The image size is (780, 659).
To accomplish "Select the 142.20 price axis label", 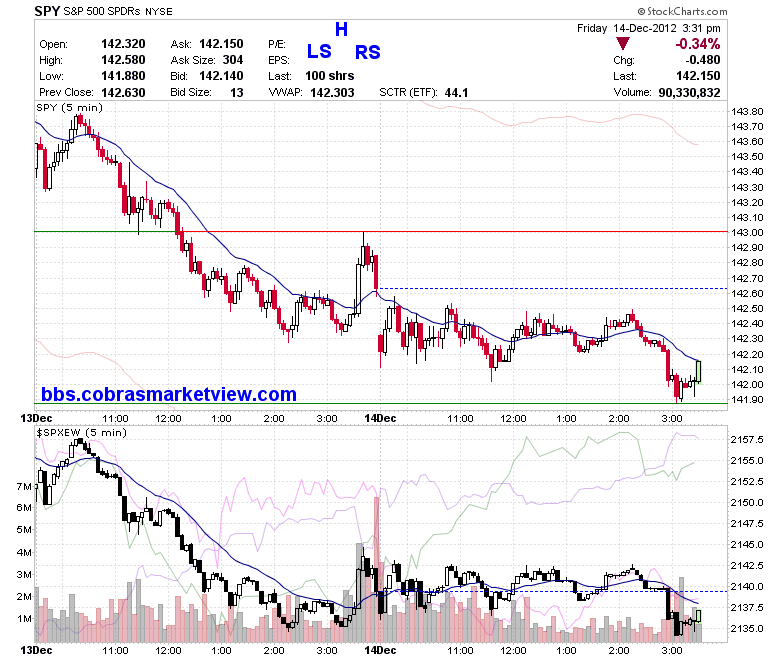I will pos(747,354).
